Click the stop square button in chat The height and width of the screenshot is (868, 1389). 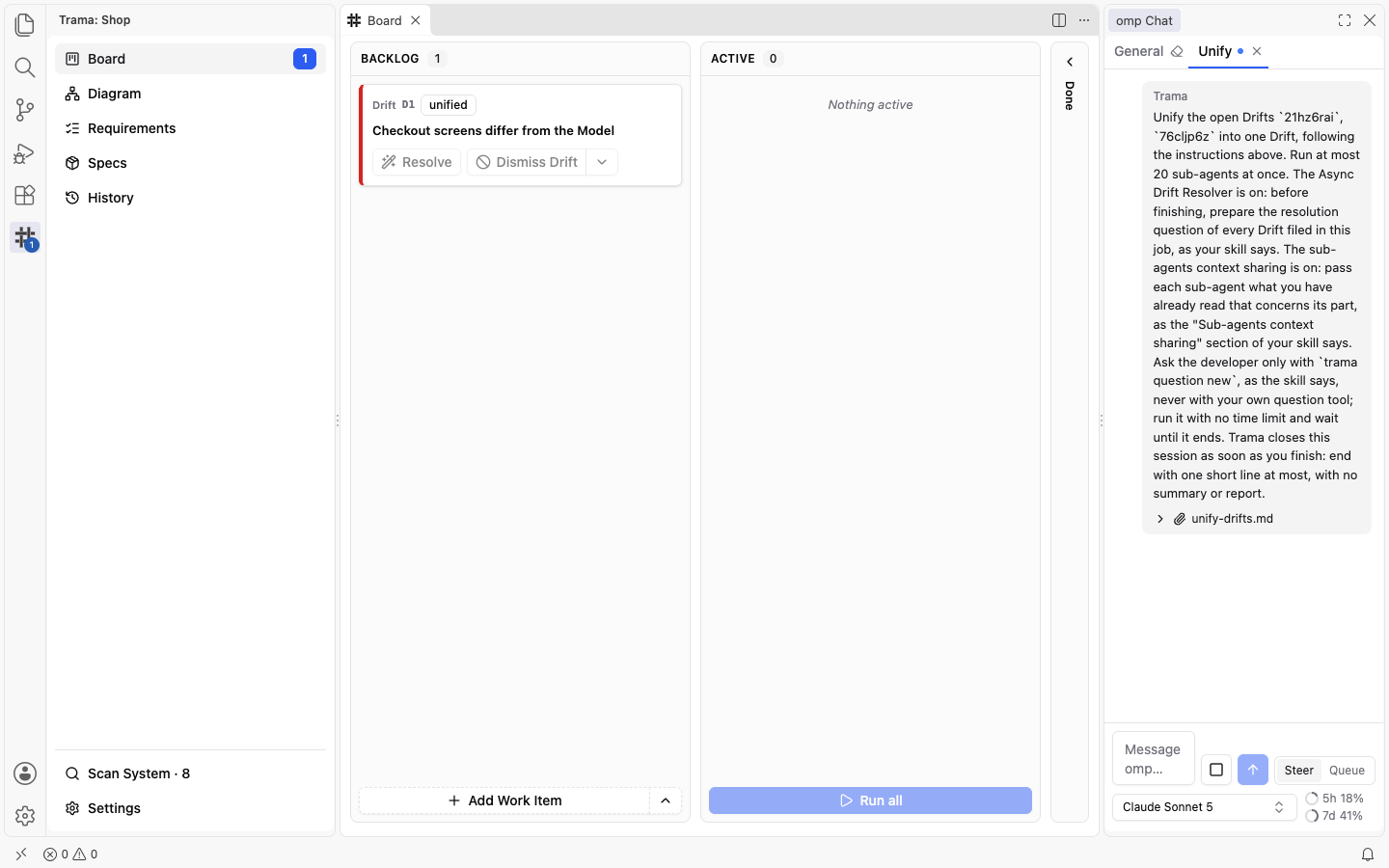click(1216, 770)
